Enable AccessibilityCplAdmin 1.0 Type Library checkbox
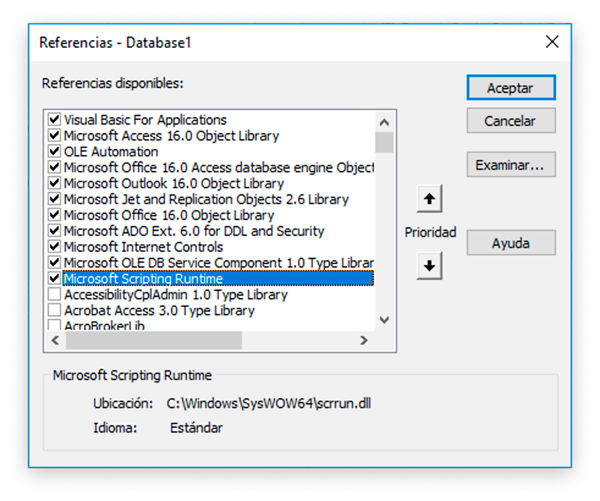This screenshot has height=501, width=600. tap(55, 295)
